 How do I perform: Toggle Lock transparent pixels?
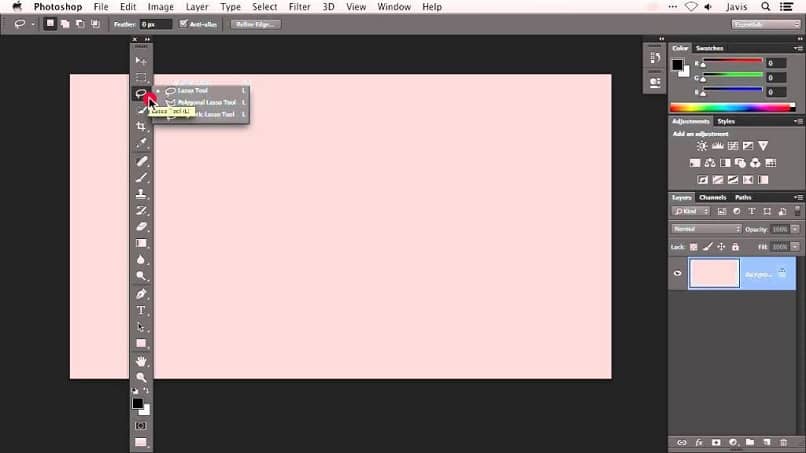click(x=693, y=247)
